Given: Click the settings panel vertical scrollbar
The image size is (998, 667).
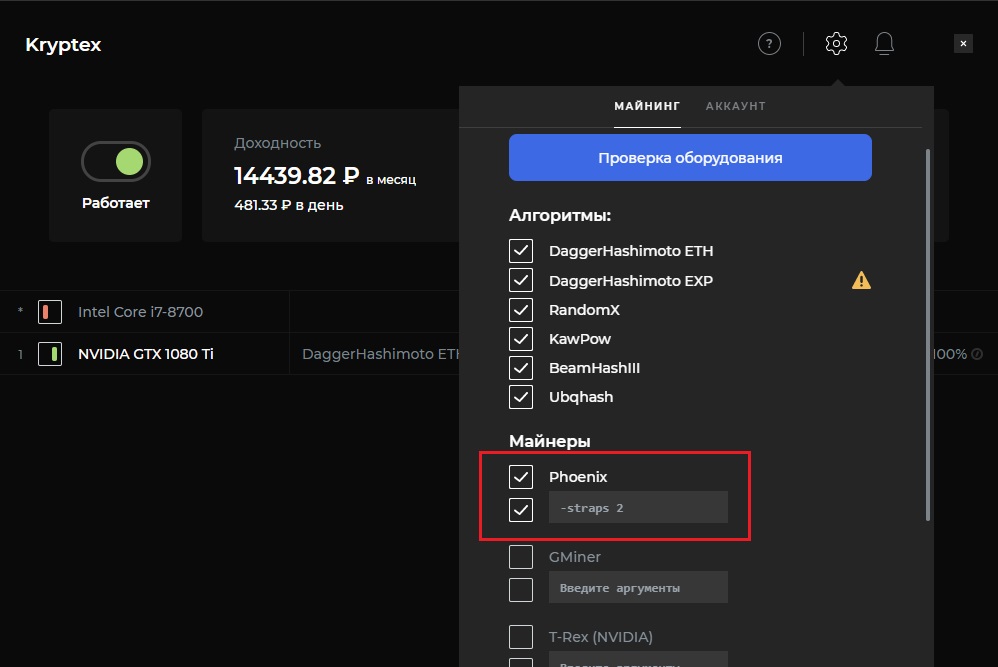Looking at the screenshot, I should (x=927, y=335).
